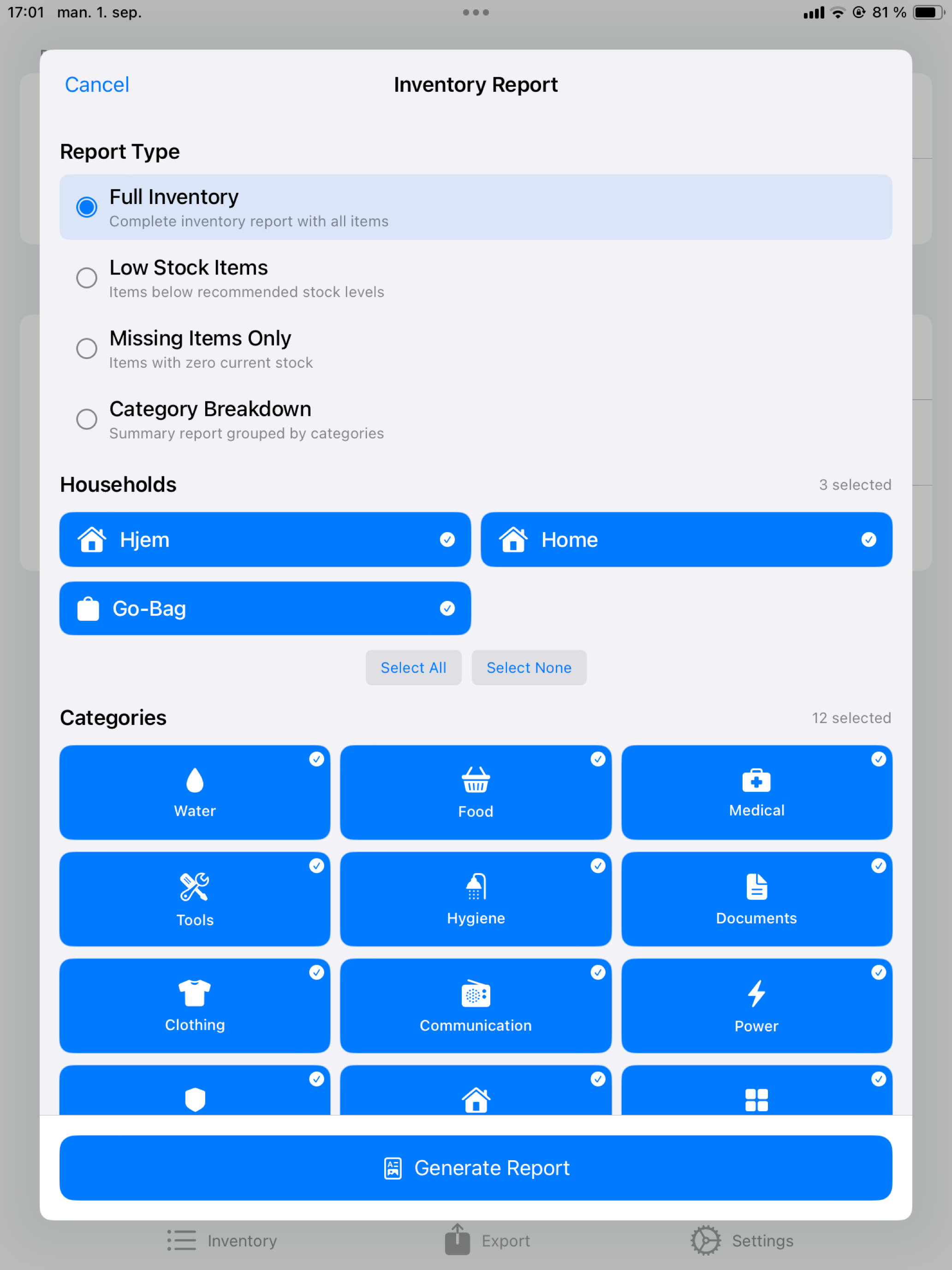Tap the Clothing category label
952x1270 pixels.
coord(195,1025)
